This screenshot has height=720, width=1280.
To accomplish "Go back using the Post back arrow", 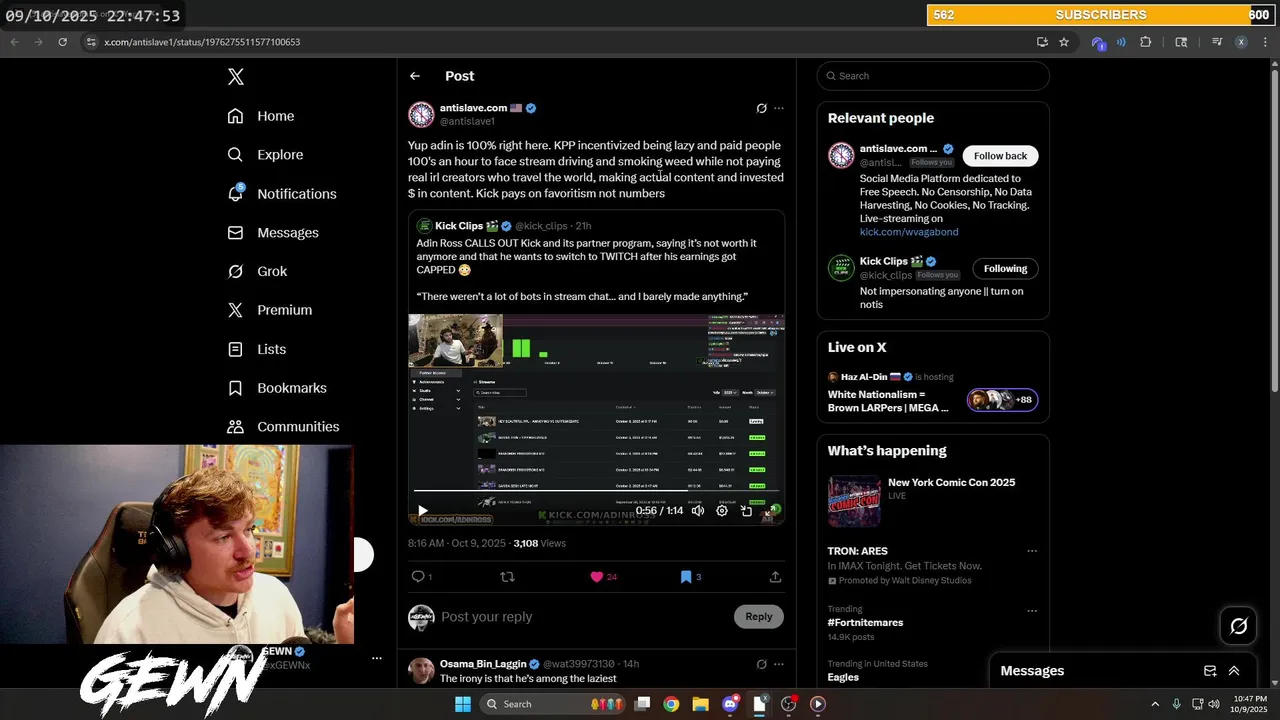I will pos(415,76).
